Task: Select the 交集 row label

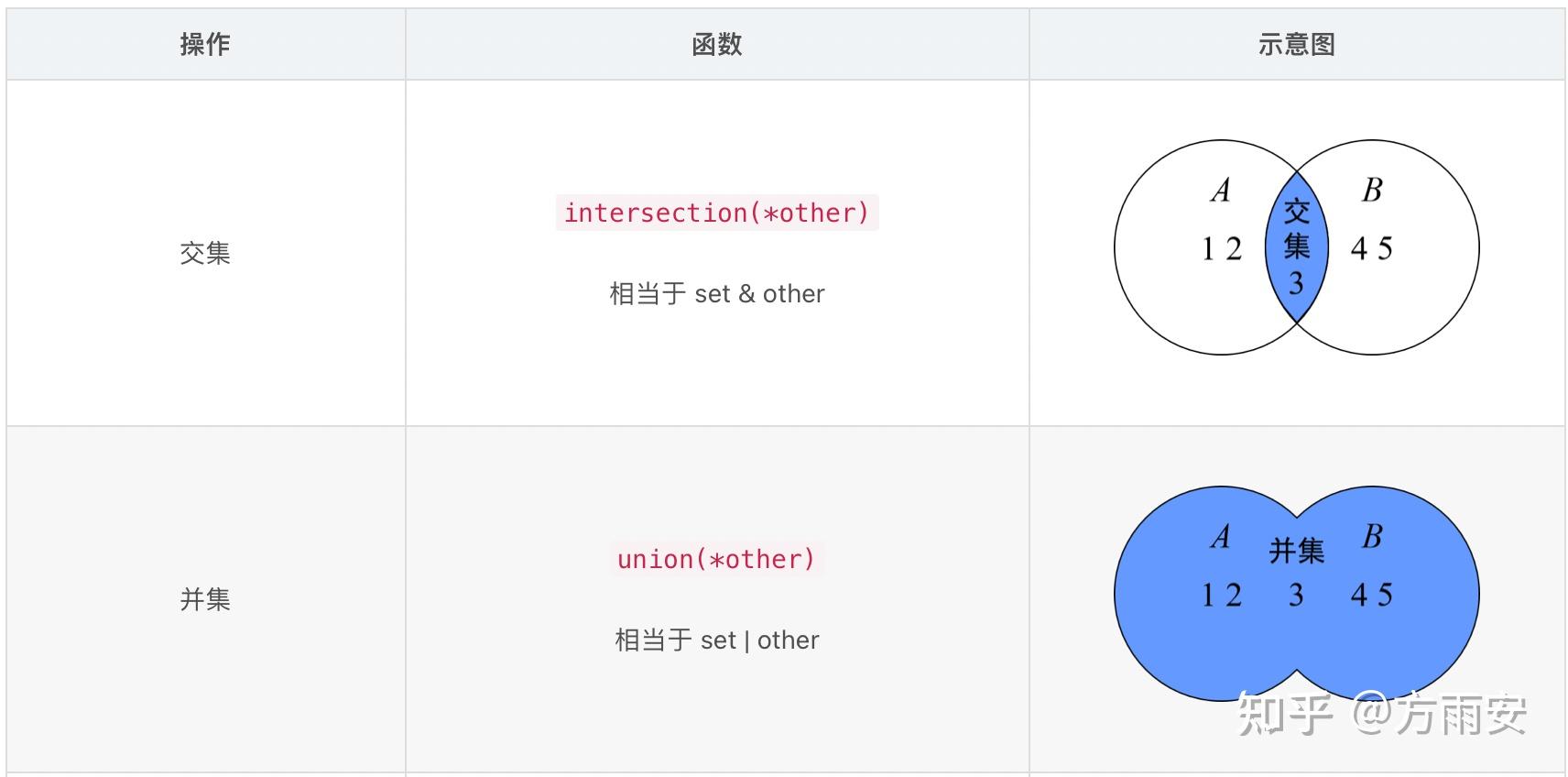Action: point(205,253)
